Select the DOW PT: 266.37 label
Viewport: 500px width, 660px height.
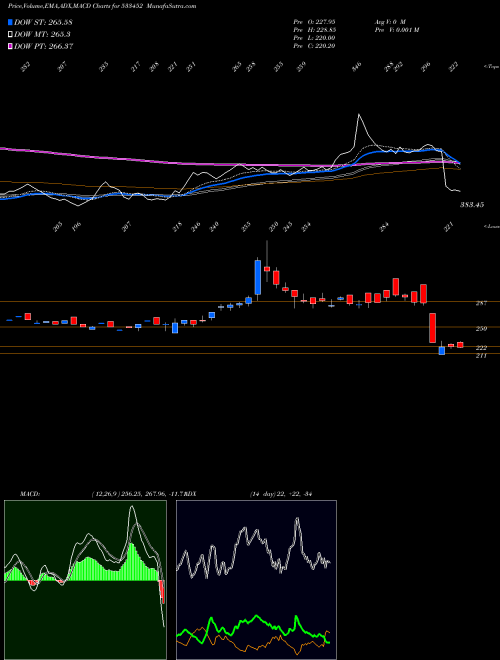43,46
